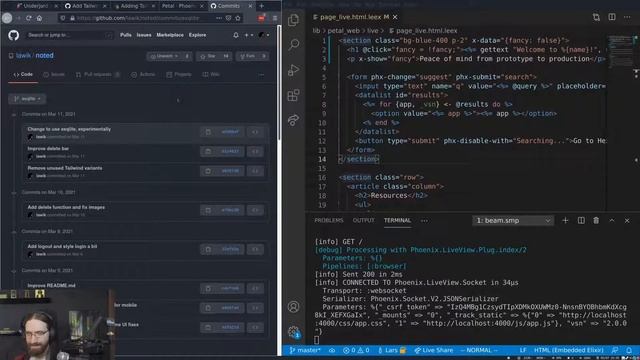
Task: Open the branch selector dropdown on GitHub
Action: pyautogui.click(x=27, y=99)
